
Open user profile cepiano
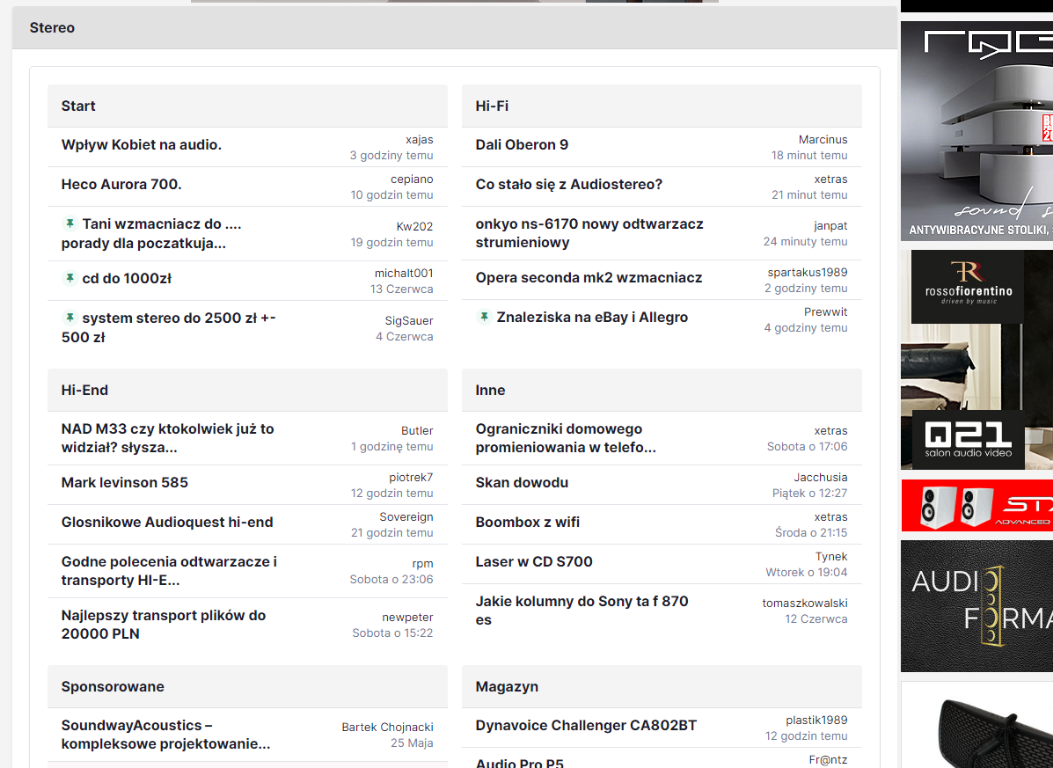(412, 179)
